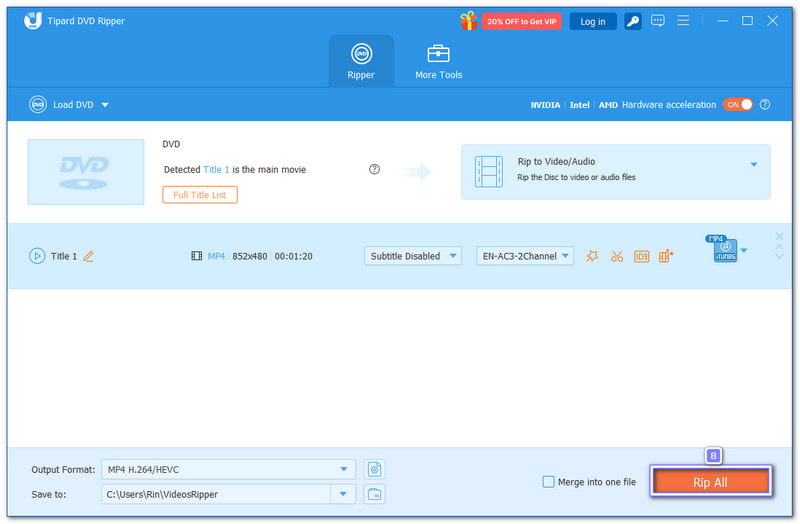This screenshot has height=524, width=800.
Task: Open the star-wand effects editor icon
Action: pyautogui.click(x=592, y=256)
